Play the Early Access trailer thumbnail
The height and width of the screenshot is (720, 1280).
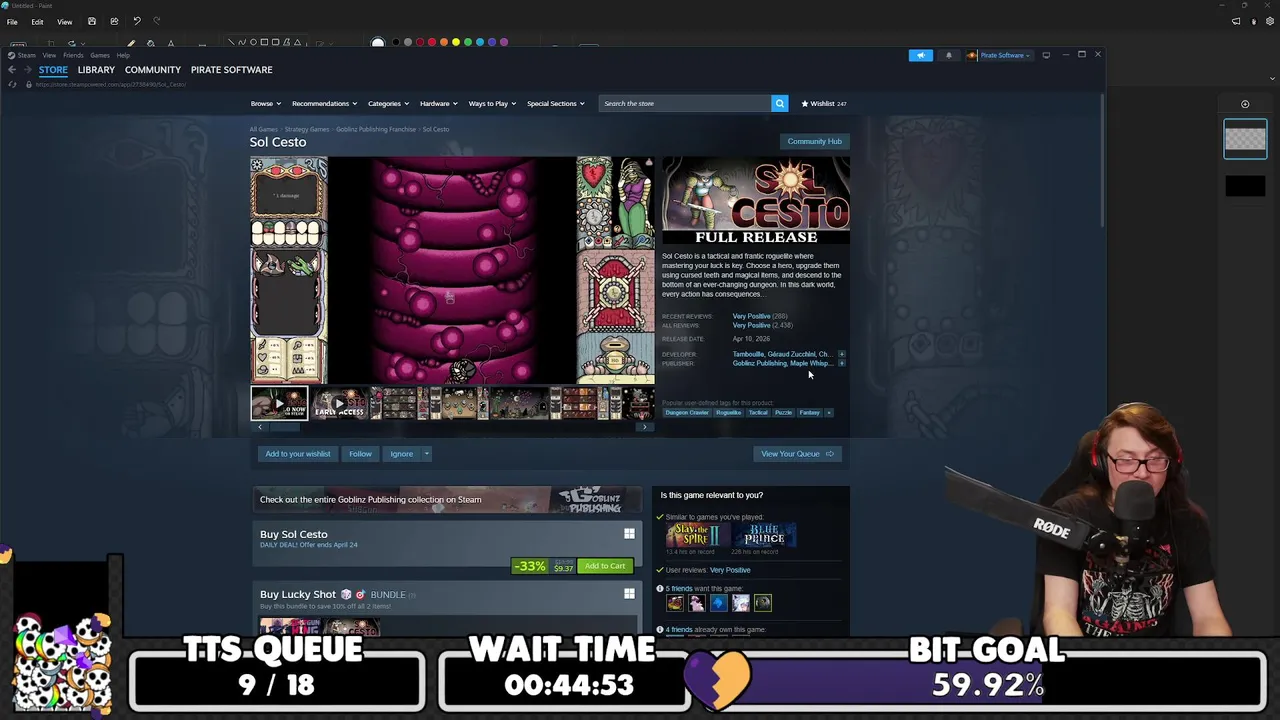(x=340, y=404)
